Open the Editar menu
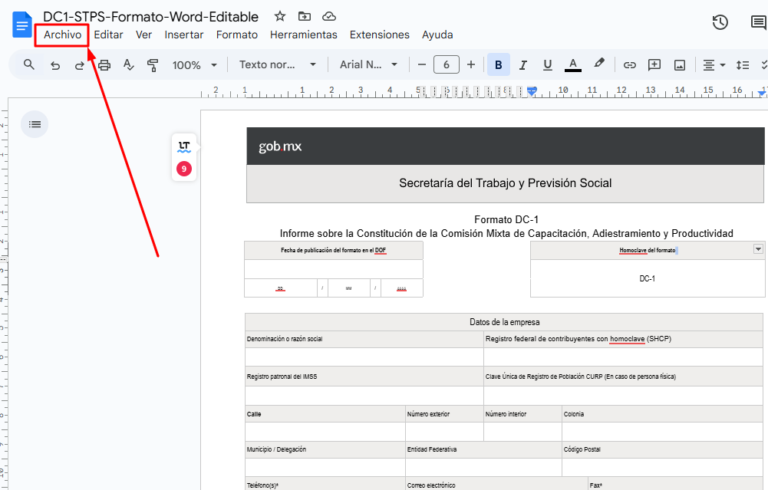The width and height of the screenshot is (768, 490). click(x=108, y=35)
